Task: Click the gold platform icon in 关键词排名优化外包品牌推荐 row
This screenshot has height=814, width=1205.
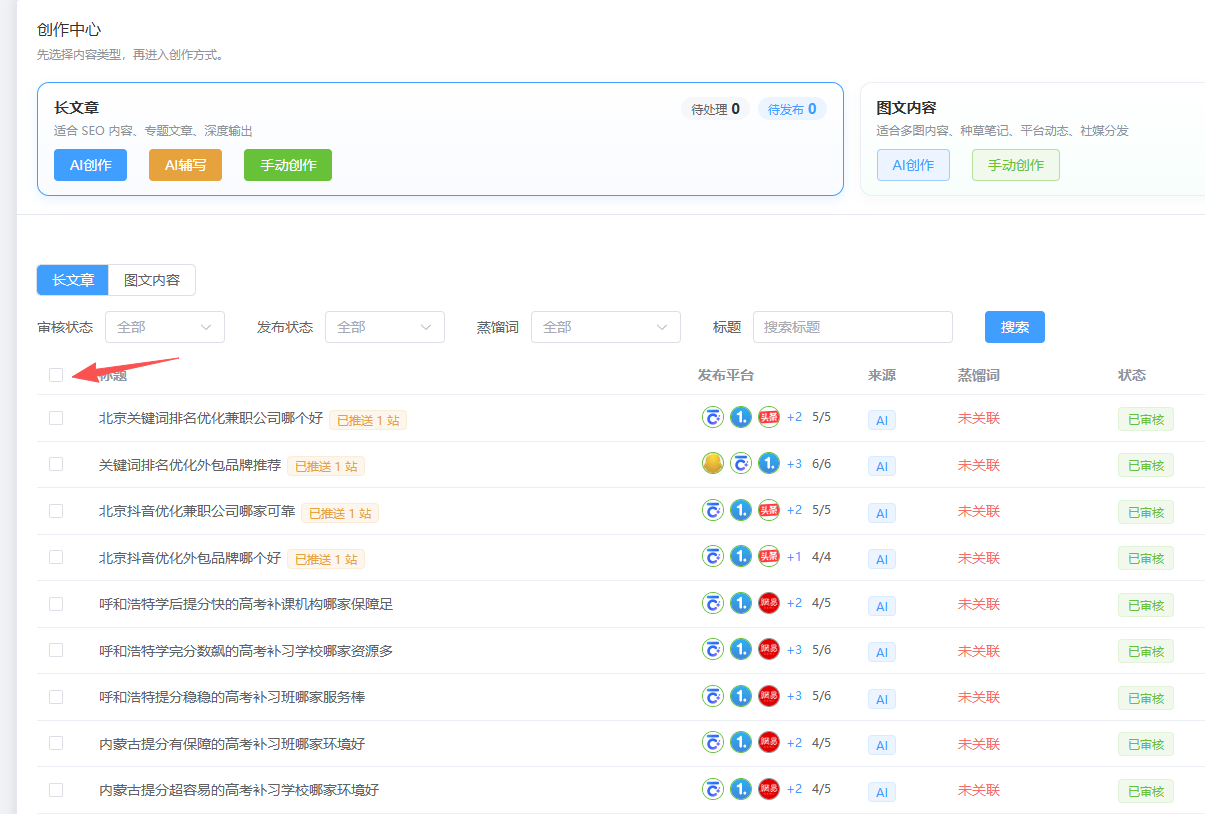Action: pyautogui.click(x=713, y=463)
